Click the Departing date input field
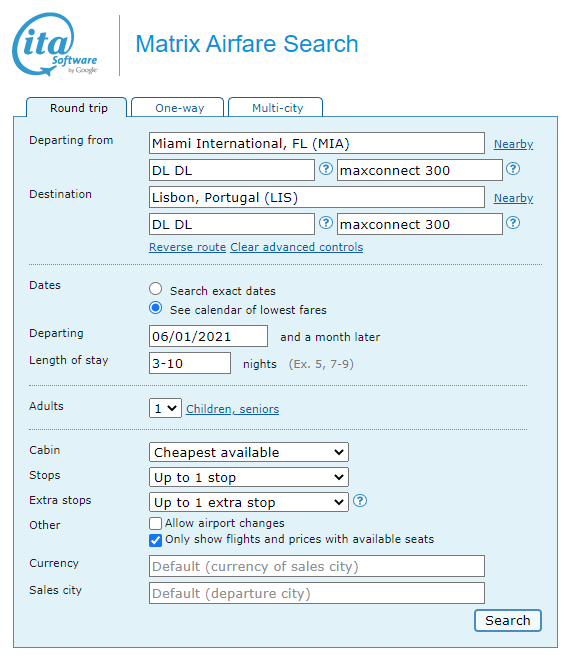The width and height of the screenshot is (572, 661). [x=208, y=336]
